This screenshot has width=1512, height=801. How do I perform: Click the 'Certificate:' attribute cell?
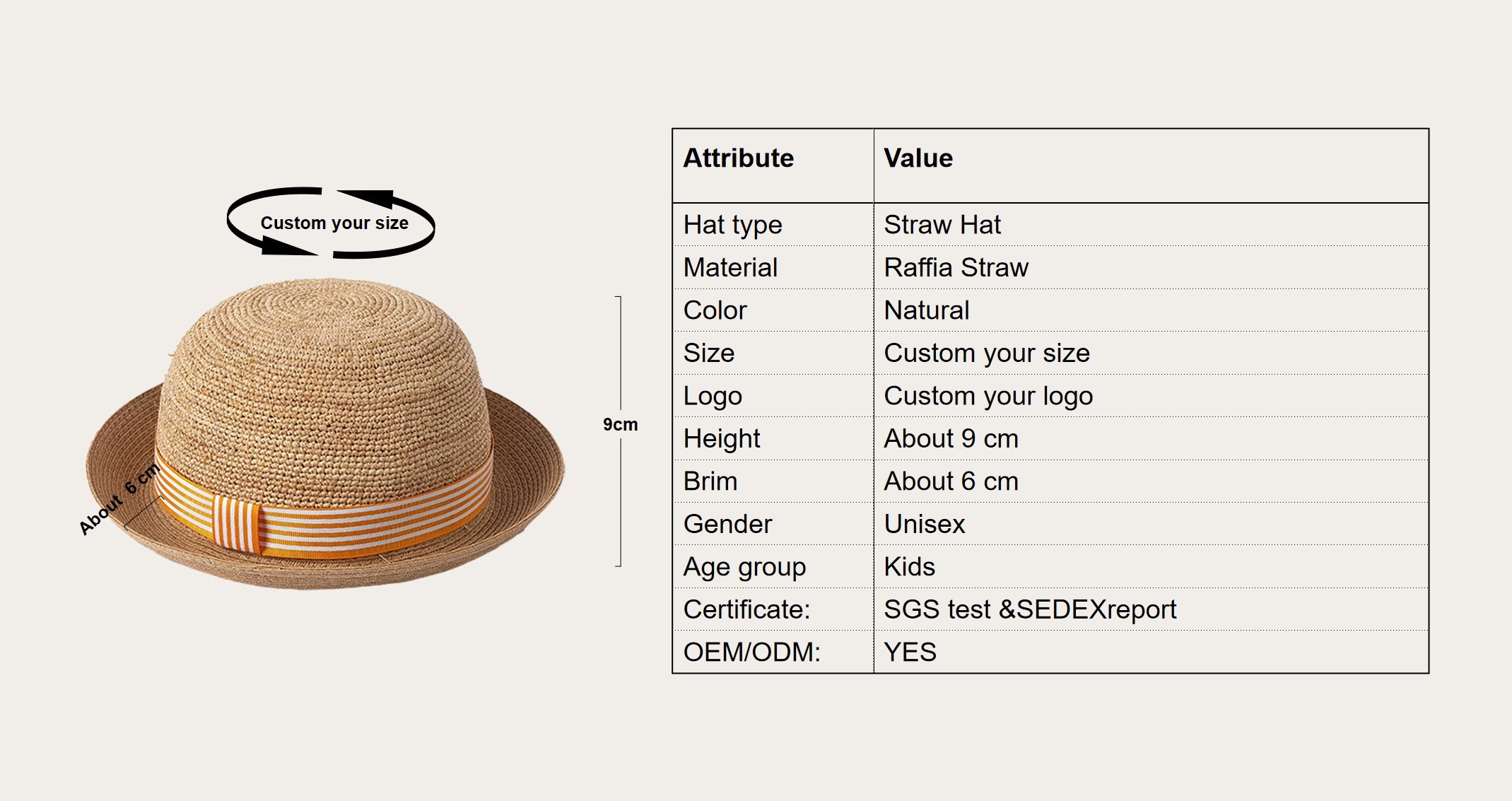(773, 609)
